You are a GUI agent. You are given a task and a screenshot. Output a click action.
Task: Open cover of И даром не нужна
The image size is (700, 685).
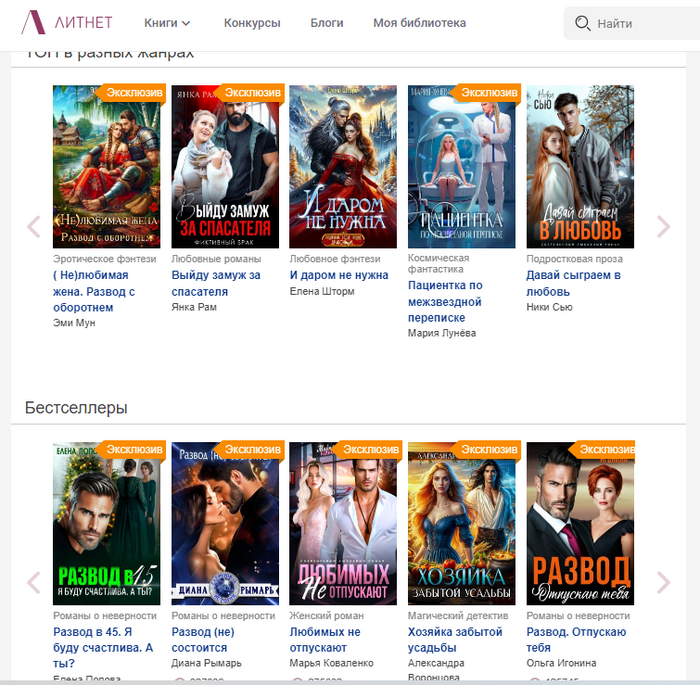click(x=343, y=167)
